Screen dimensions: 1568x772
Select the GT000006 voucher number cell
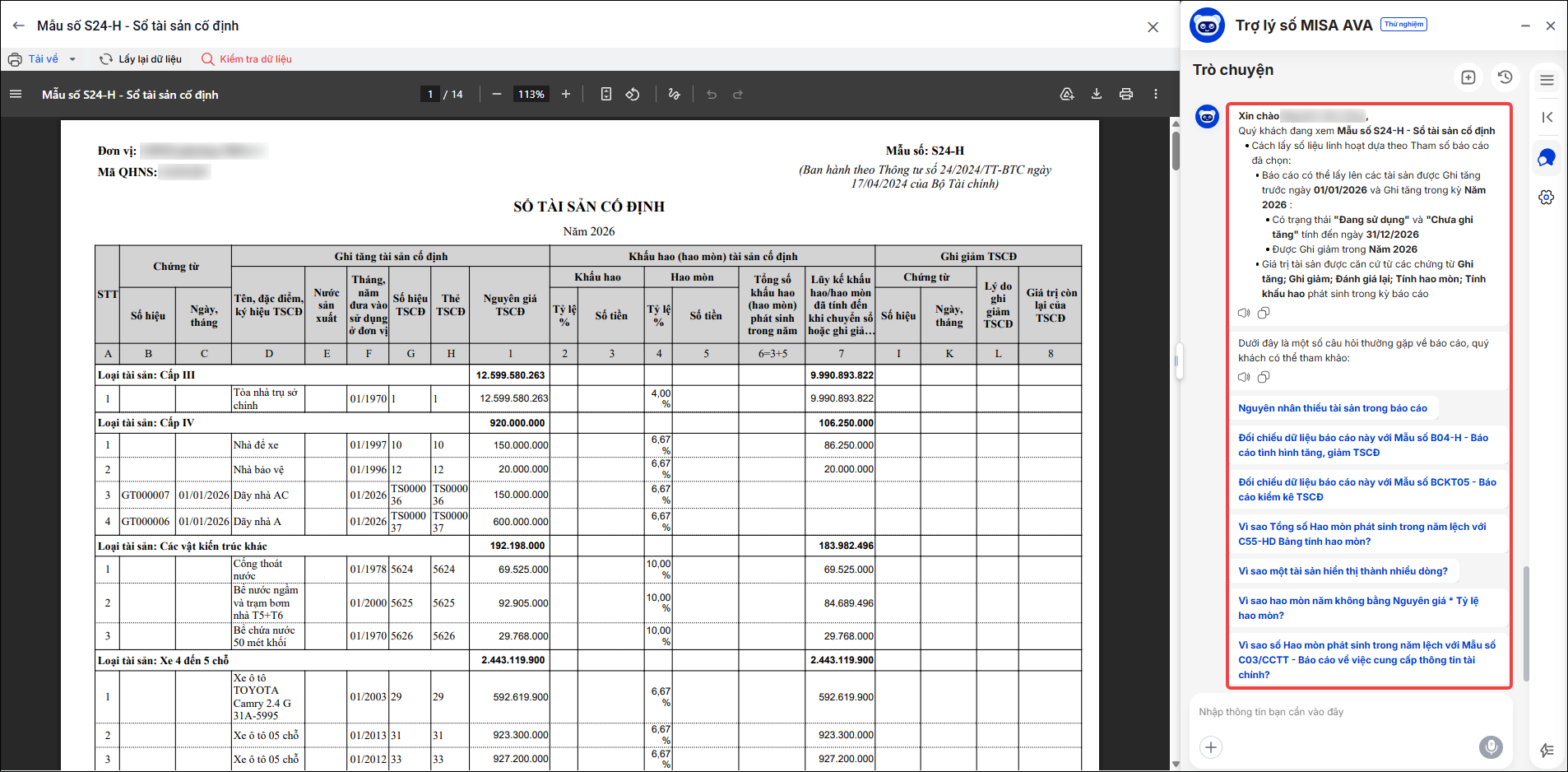(146, 522)
